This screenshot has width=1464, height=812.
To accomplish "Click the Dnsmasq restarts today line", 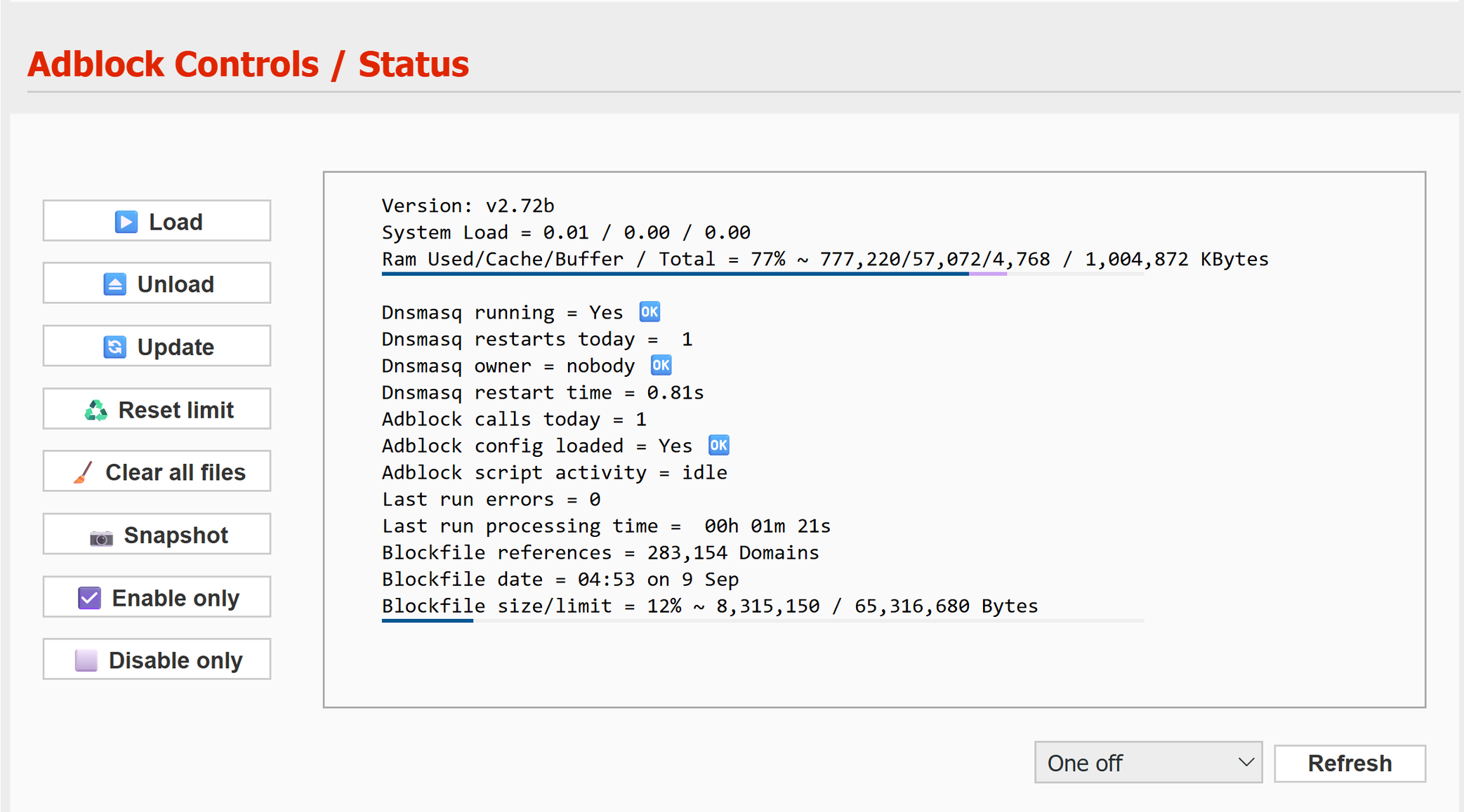I will [x=537, y=339].
